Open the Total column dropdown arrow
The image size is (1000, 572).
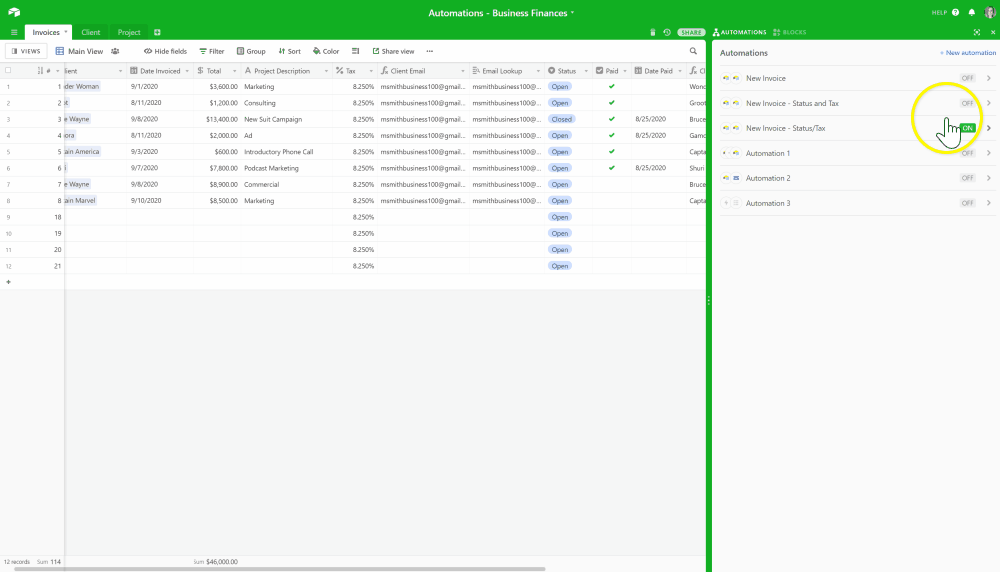[x=234, y=71]
